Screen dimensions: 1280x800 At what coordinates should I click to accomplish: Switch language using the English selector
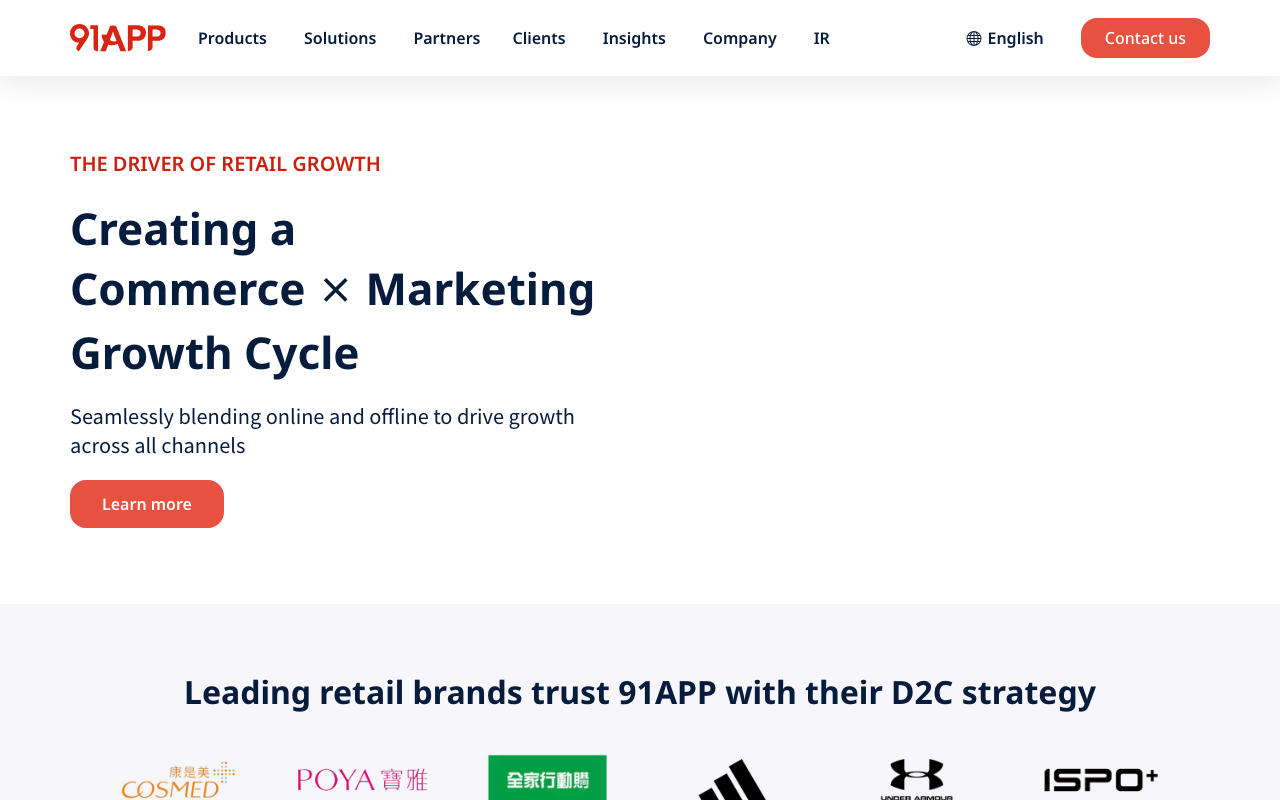click(1005, 38)
